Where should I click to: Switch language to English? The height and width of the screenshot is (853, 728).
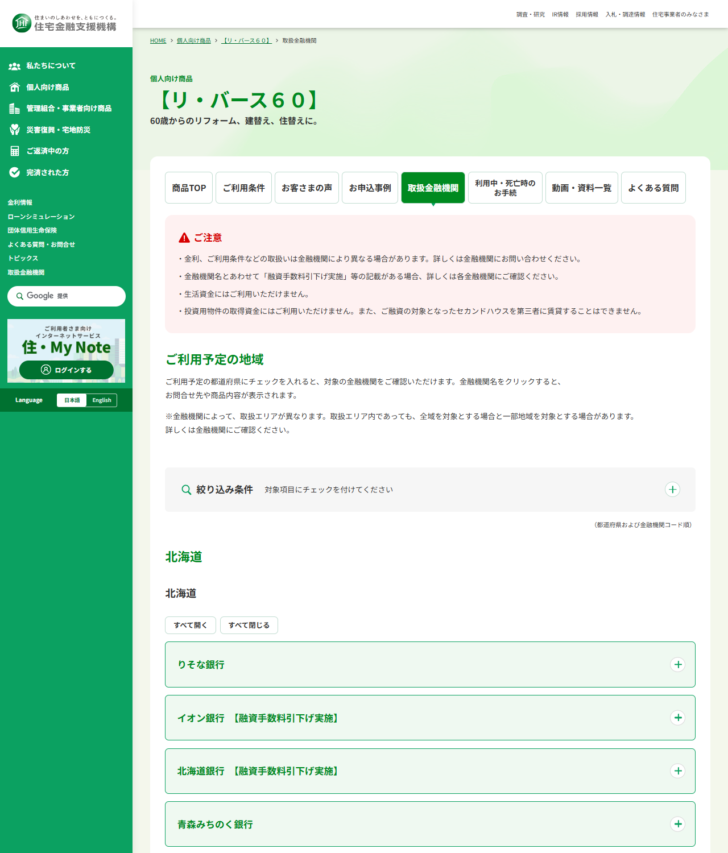point(102,400)
